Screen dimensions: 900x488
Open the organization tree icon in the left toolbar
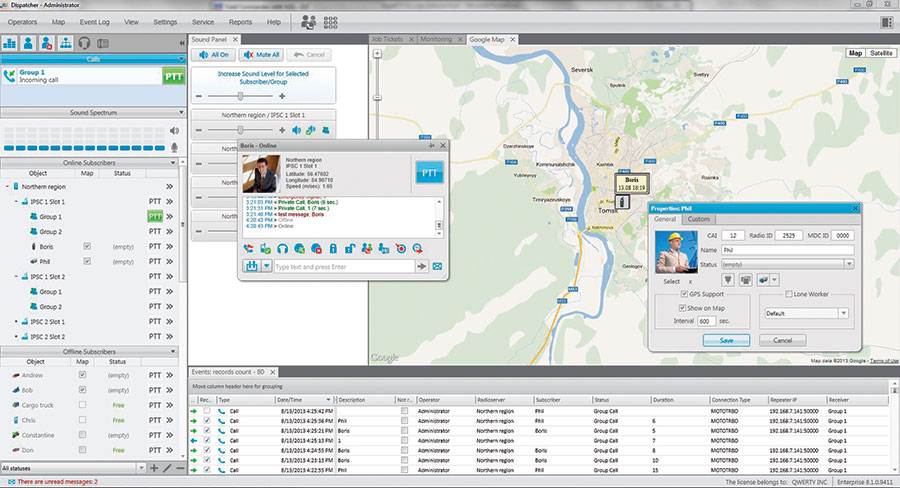(65, 43)
